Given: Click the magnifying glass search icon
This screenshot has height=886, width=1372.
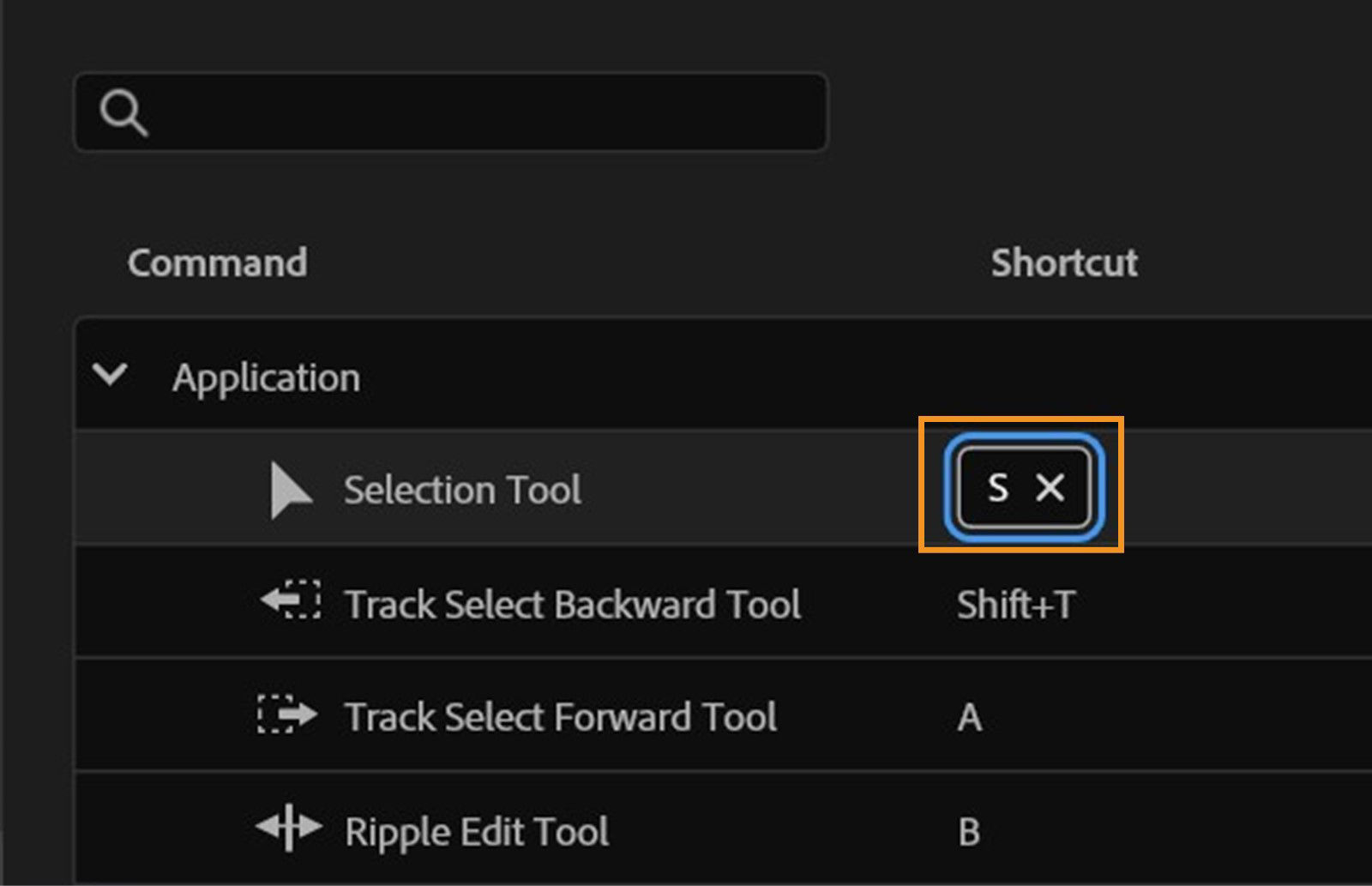Looking at the screenshot, I should click(x=125, y=112).
